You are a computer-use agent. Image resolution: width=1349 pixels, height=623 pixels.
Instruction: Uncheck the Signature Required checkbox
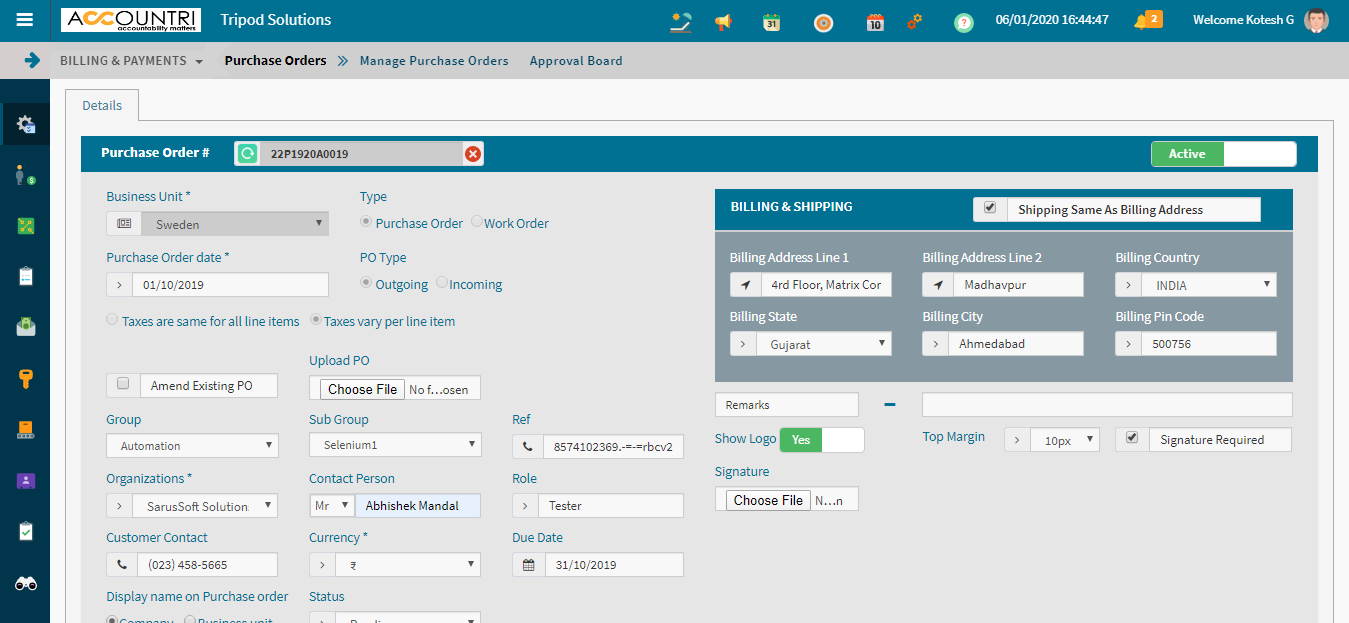1132,438
